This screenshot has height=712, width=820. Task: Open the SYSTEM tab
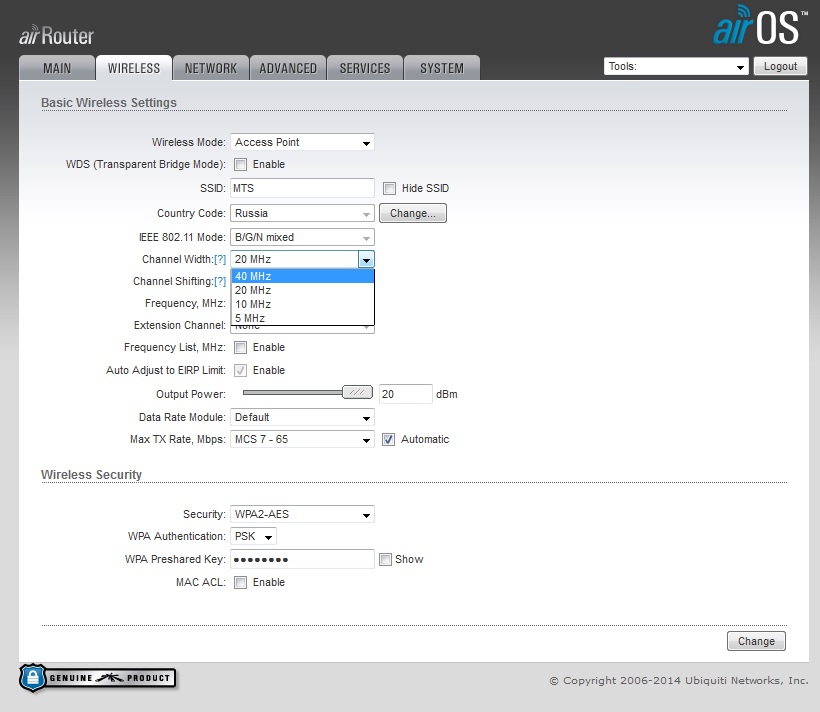tap(441, 68)
